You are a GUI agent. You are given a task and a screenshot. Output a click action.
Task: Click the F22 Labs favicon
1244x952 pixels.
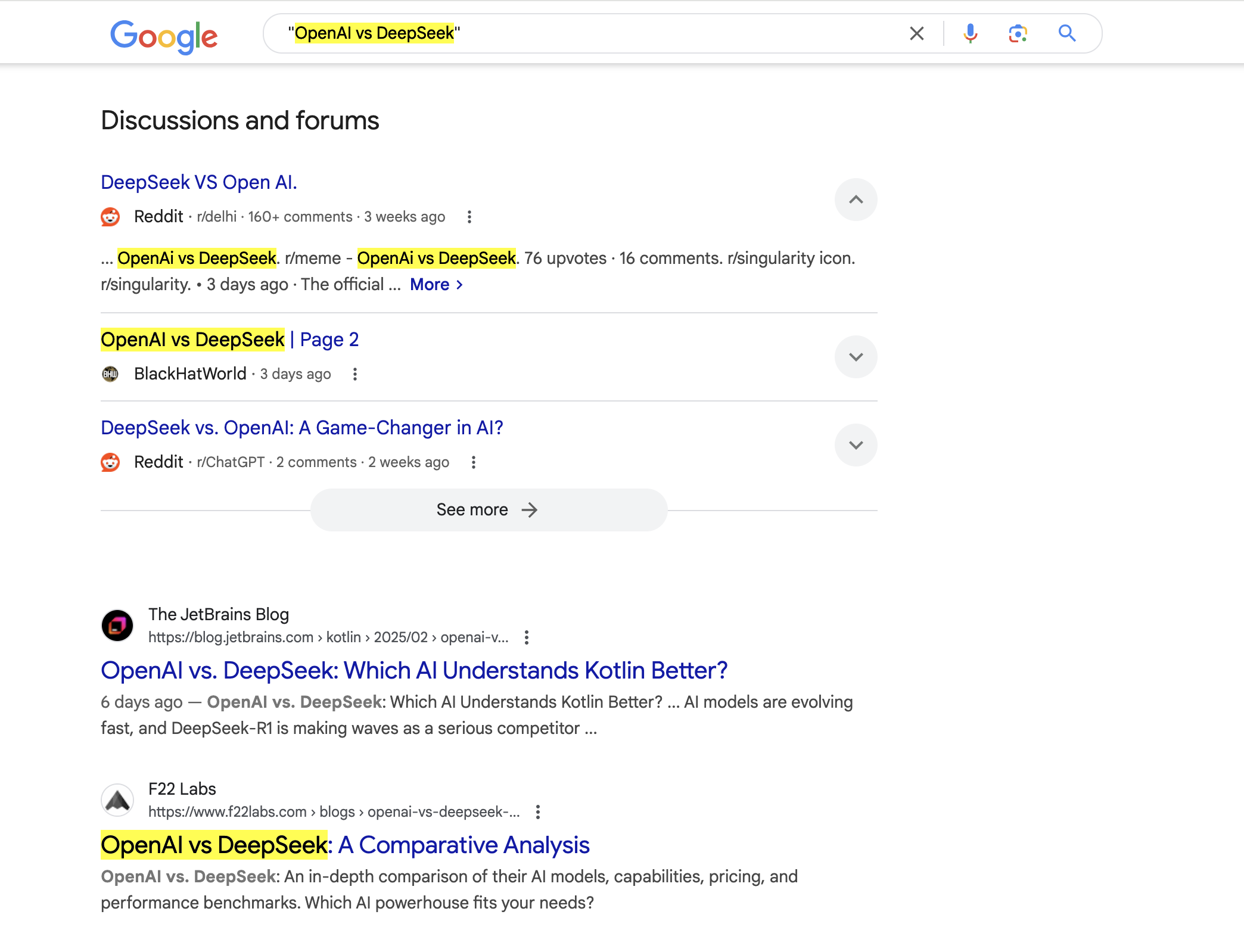pyautogui.click(x=117, y=800)
